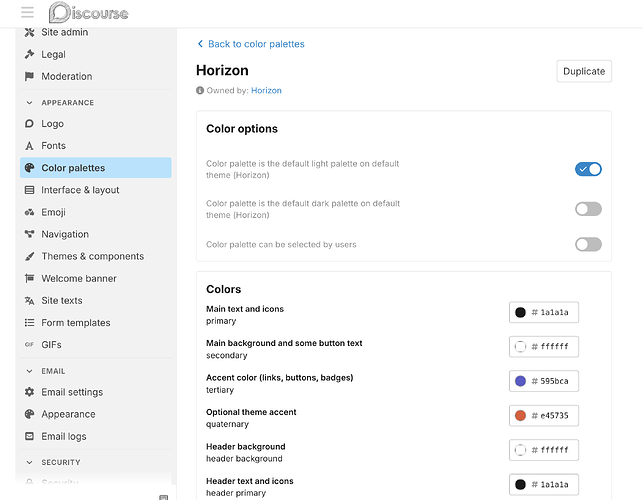The image size is (642, 500).
Task: Click the Fonts letter icon
Action: (29, 145)
